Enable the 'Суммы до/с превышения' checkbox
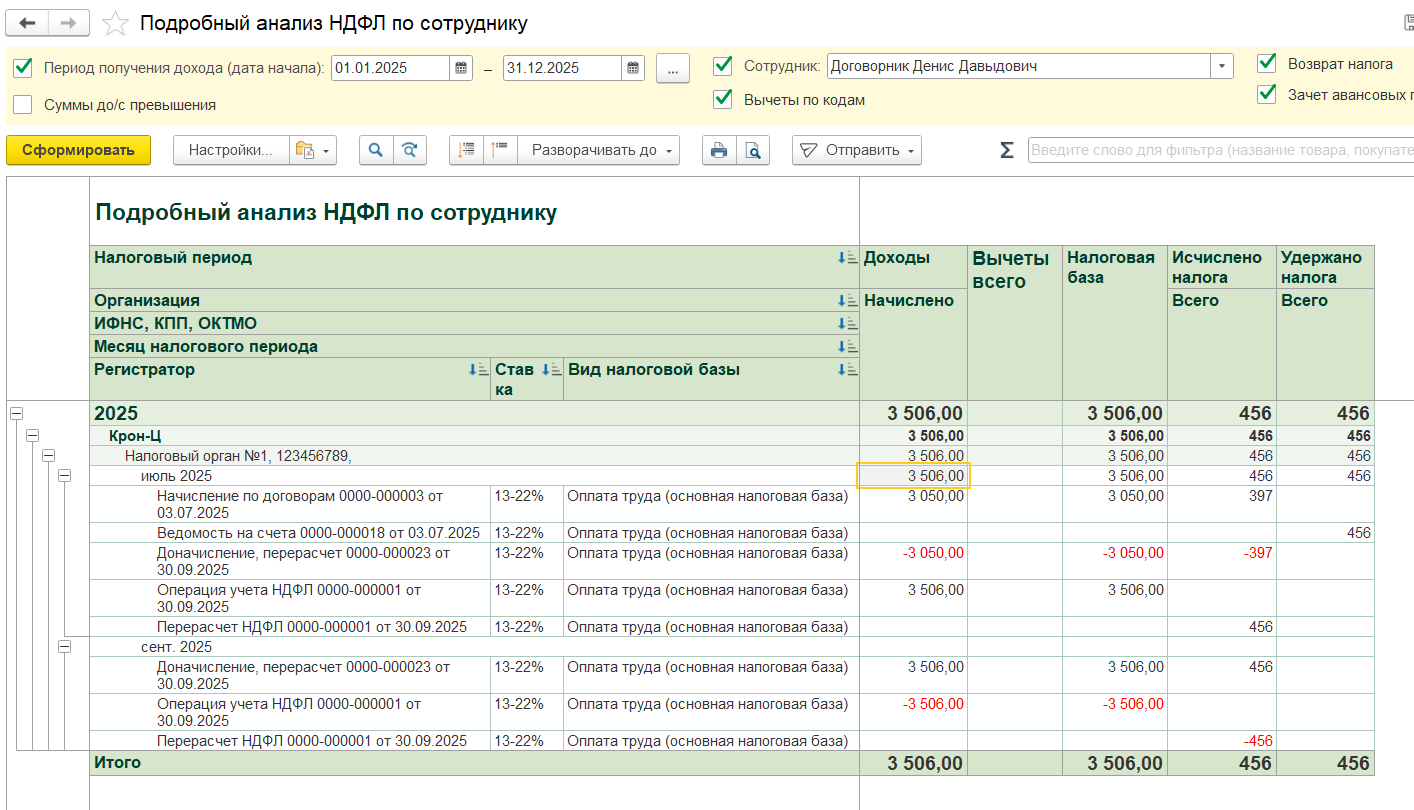 pyautogui.click(x=23, y=104)
